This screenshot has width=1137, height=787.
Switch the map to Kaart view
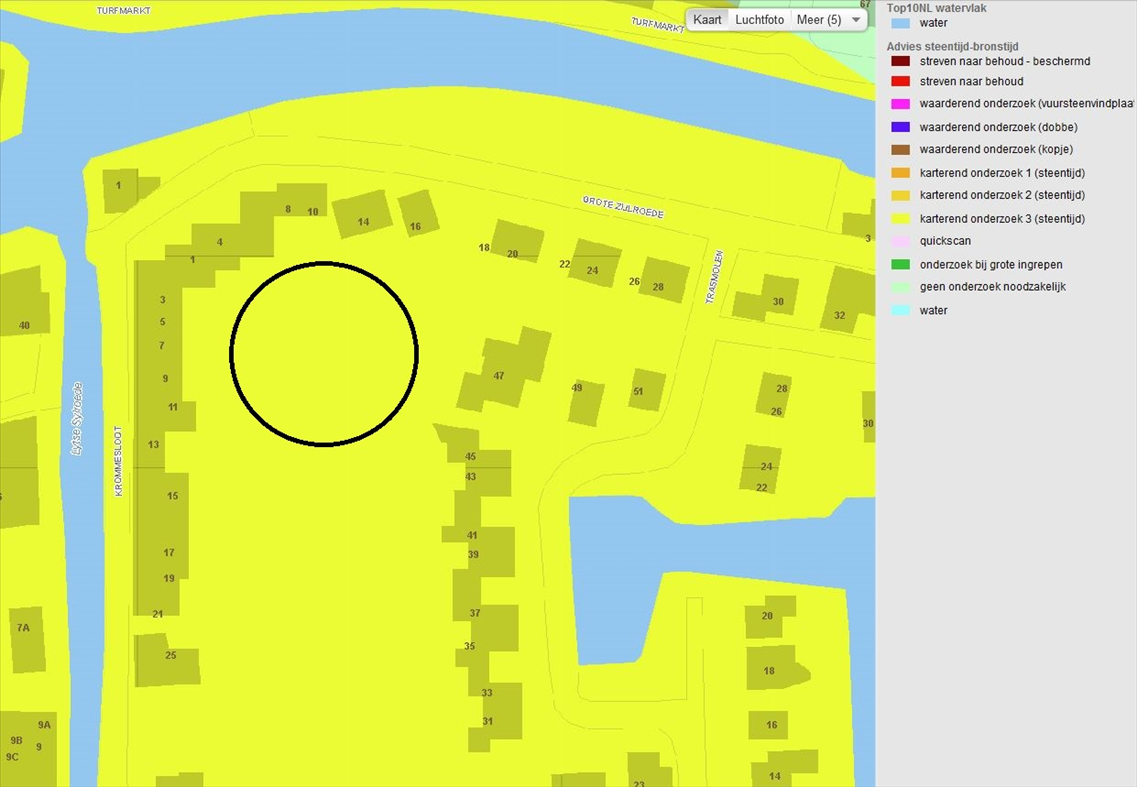707,20
